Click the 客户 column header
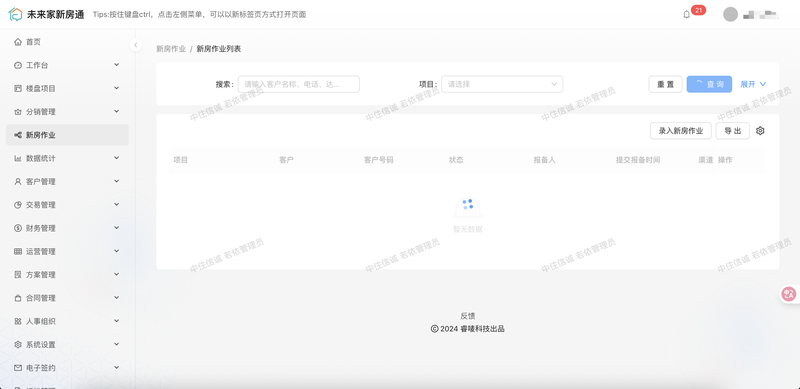 tap(286, 160)
